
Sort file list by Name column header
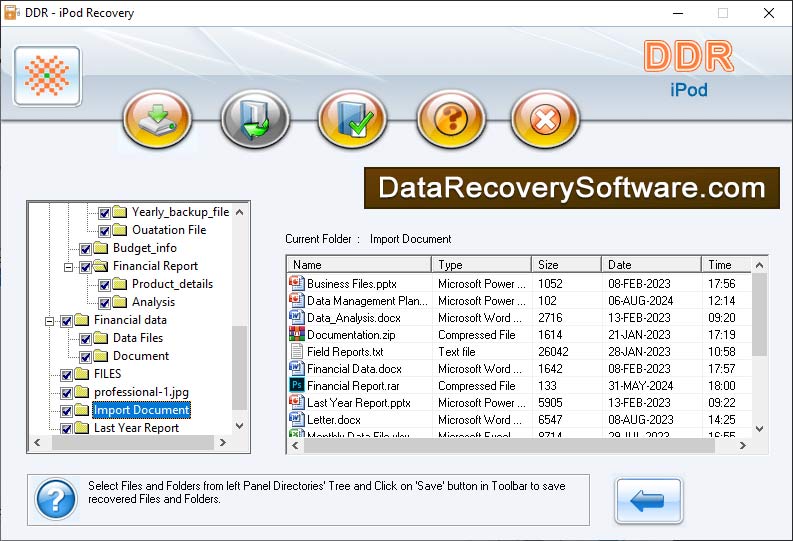359,265
